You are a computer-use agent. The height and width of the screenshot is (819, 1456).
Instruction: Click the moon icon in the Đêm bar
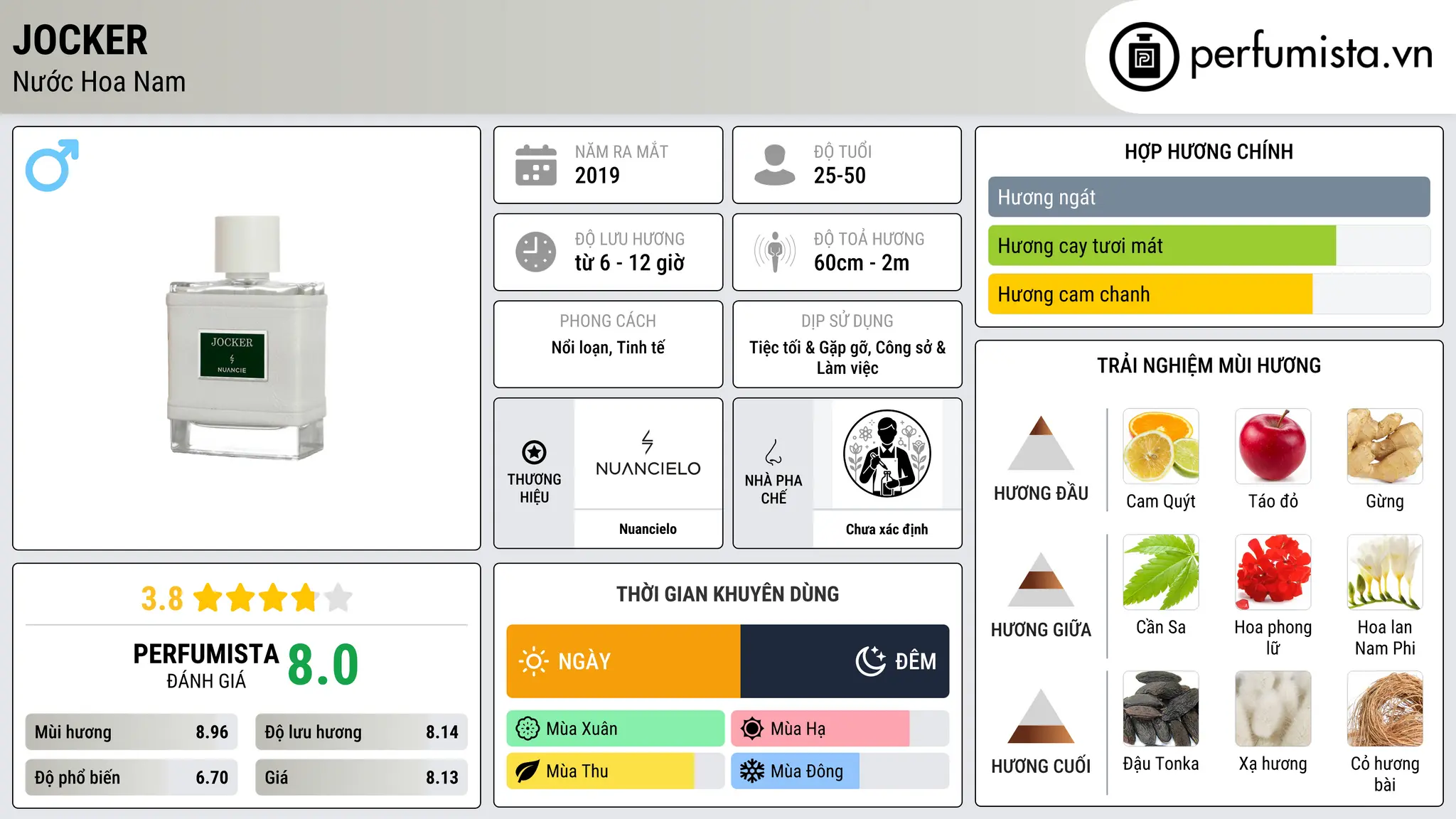coord(870,661)
